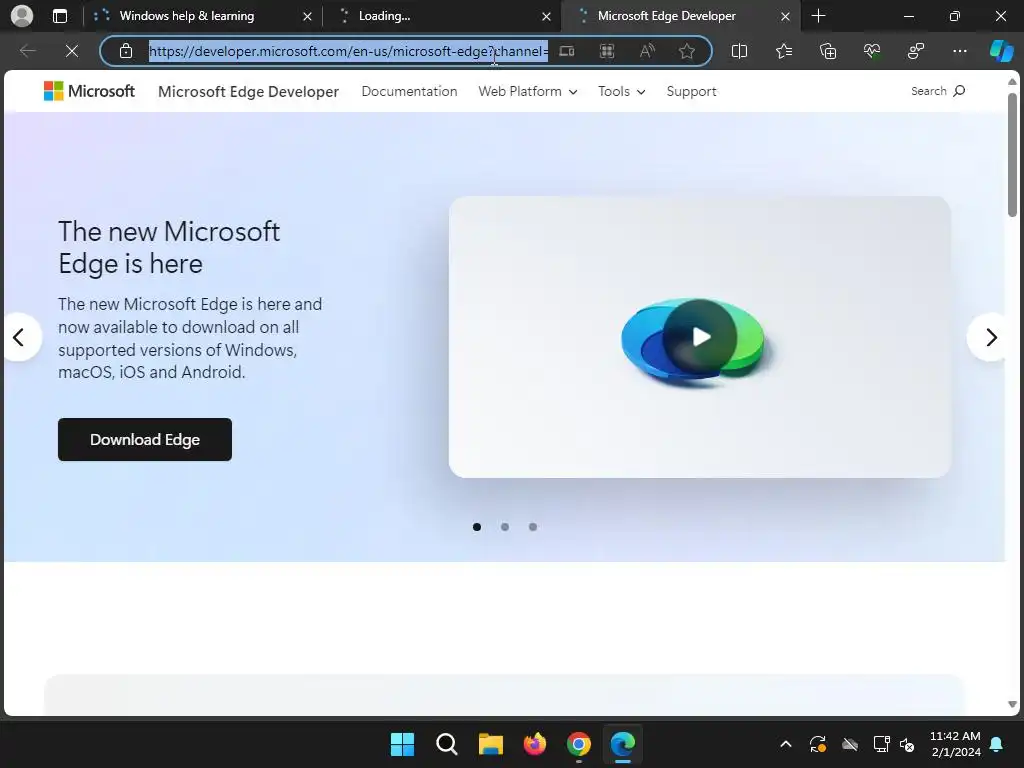Open the browser profile avatar
The height and width of the screenshot is (768, 1024).
(22, 16)
